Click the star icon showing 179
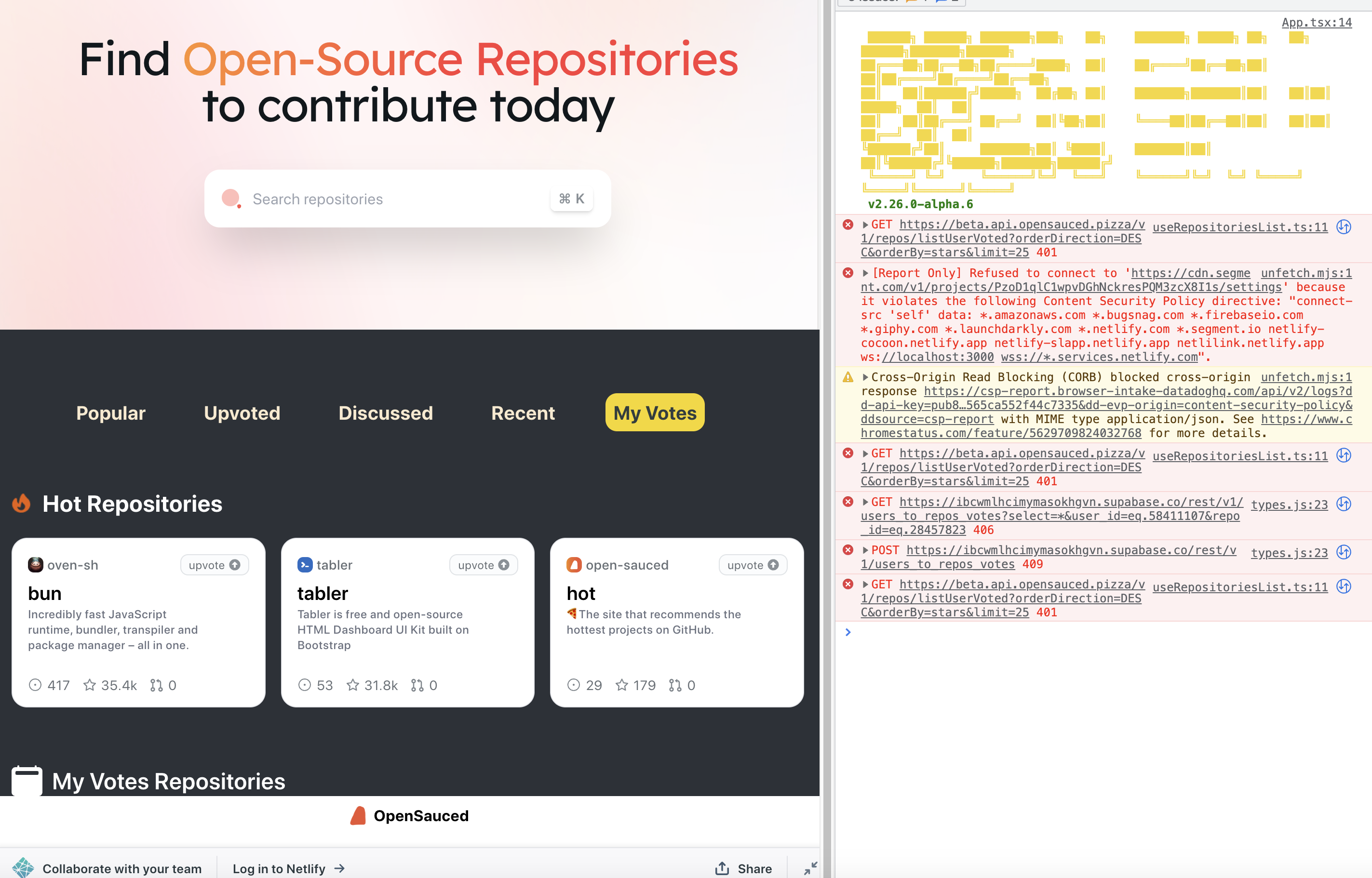The width and height of the screenshot is (1372, 878). [x=621, y=685]
